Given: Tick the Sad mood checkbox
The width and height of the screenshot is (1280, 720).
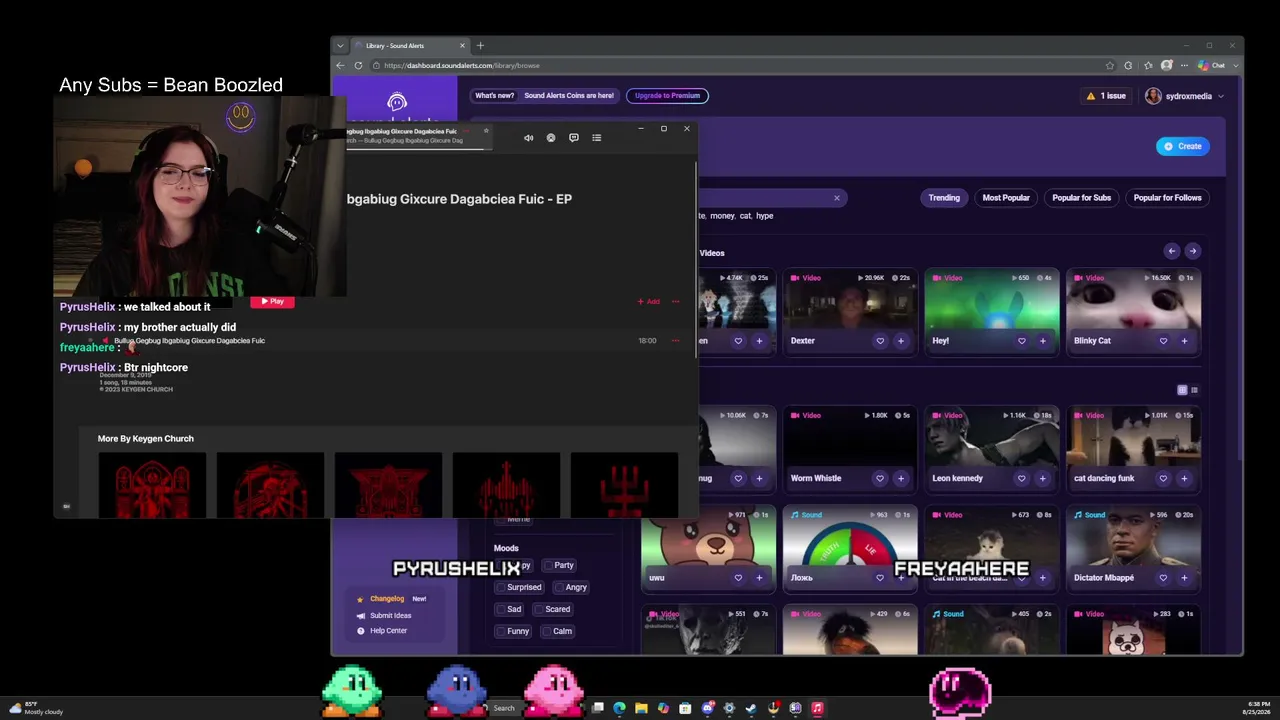Looking at the screenshot, I should click(501, 609).
